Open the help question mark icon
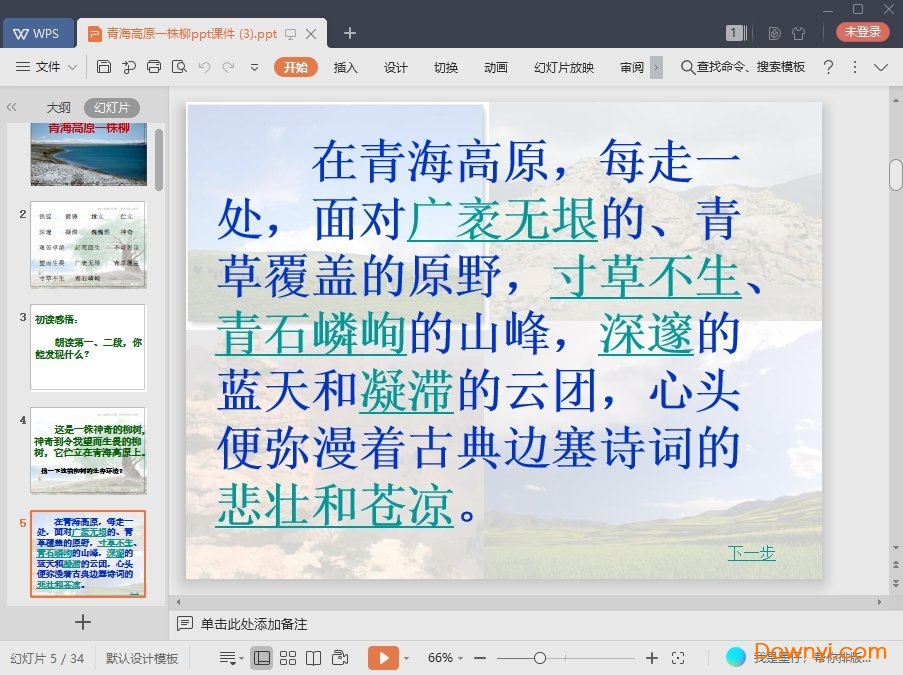Image resolution: width=903 pixels, height=675 pixels. pos(828,67)
